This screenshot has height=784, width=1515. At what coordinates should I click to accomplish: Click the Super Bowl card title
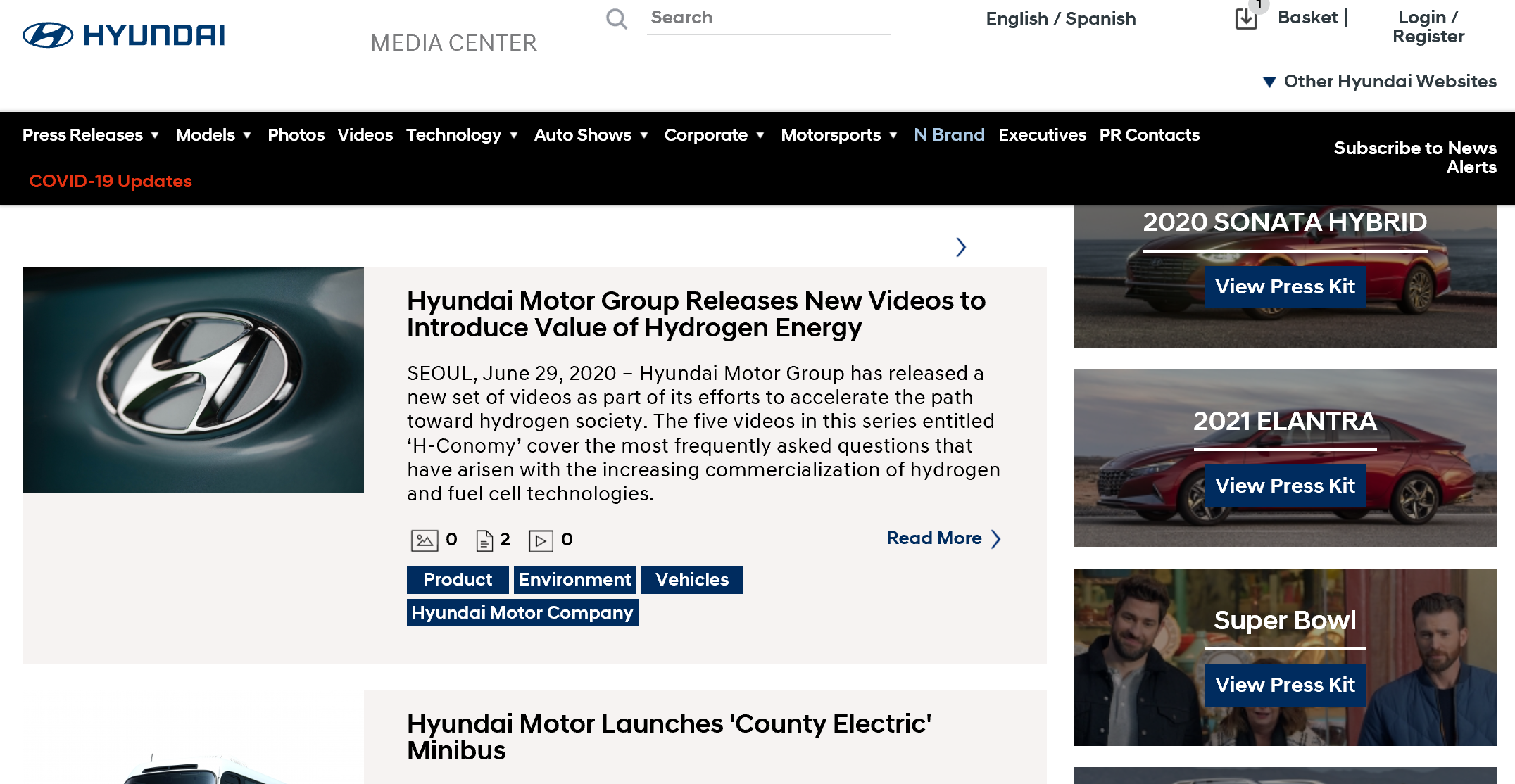pyautogui.click(x=1285, y=621)
